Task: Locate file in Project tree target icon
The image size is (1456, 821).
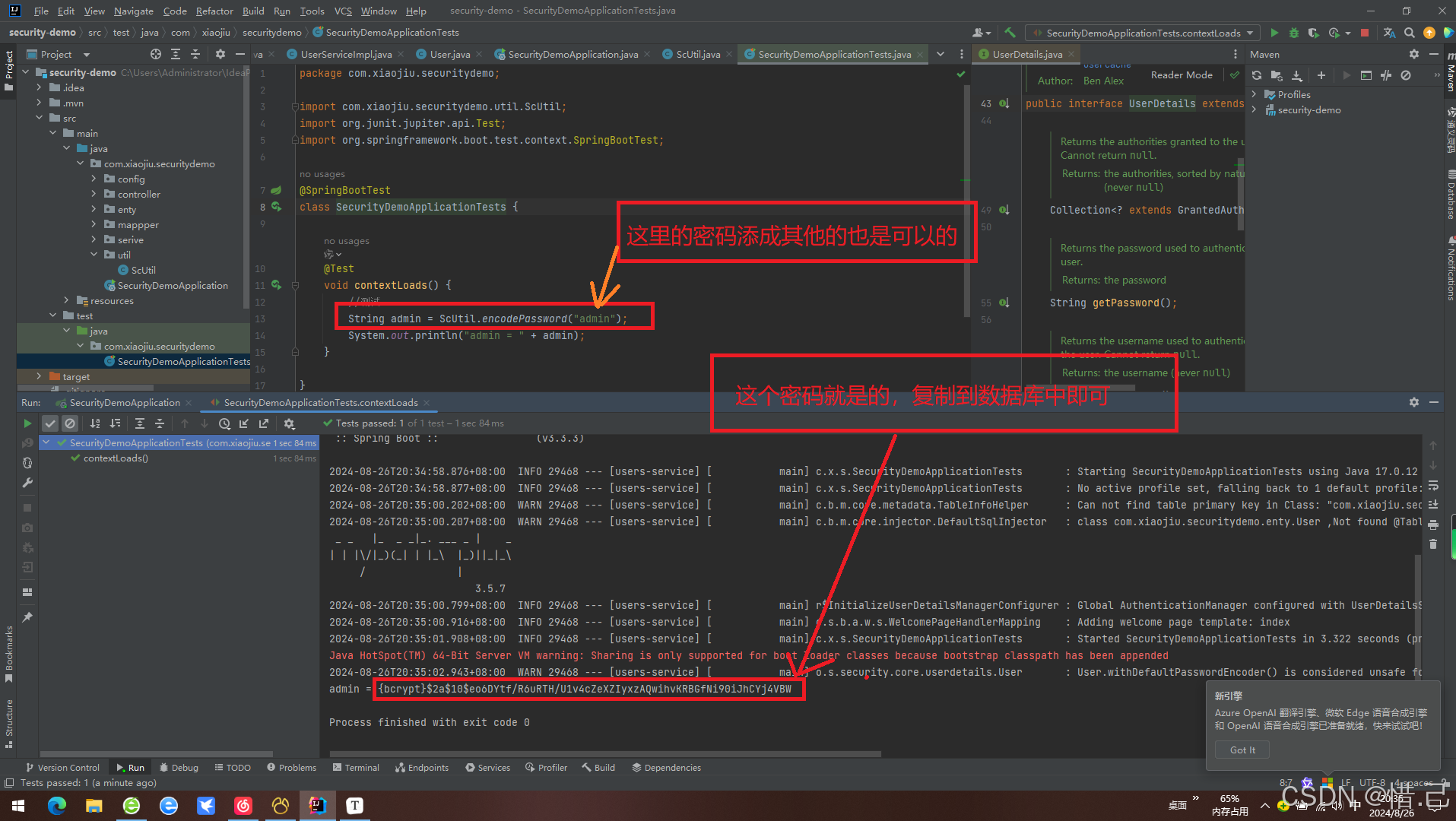Action: [156, 54]
